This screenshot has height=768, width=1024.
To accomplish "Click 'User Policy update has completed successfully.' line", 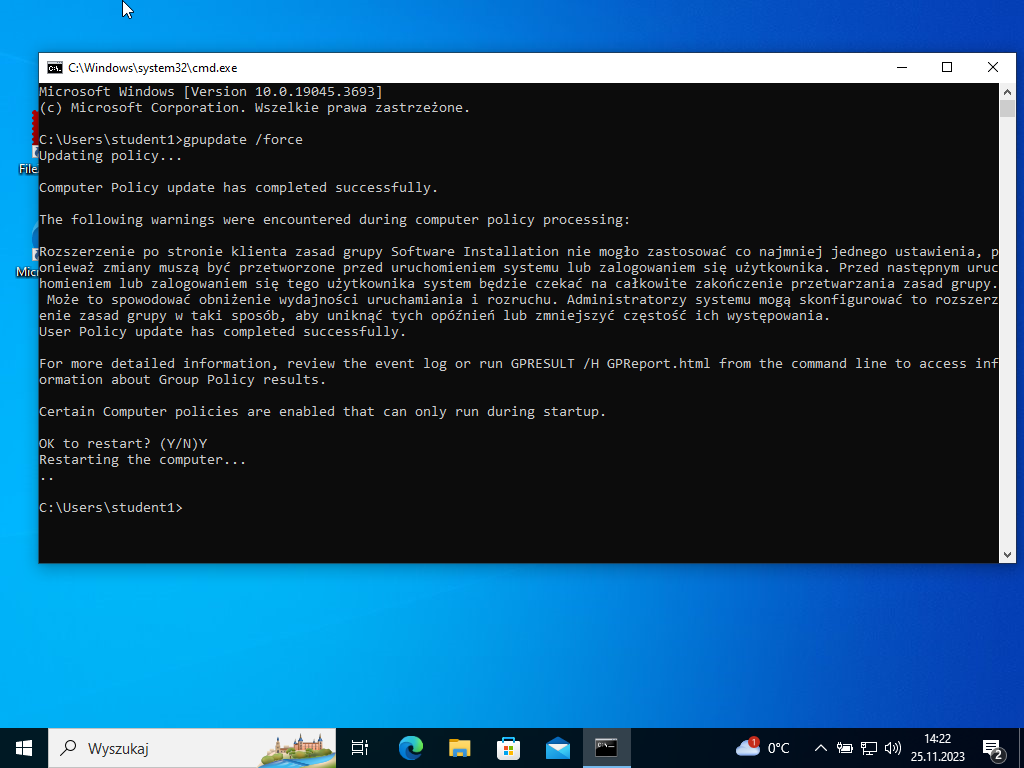I will 223,332.
